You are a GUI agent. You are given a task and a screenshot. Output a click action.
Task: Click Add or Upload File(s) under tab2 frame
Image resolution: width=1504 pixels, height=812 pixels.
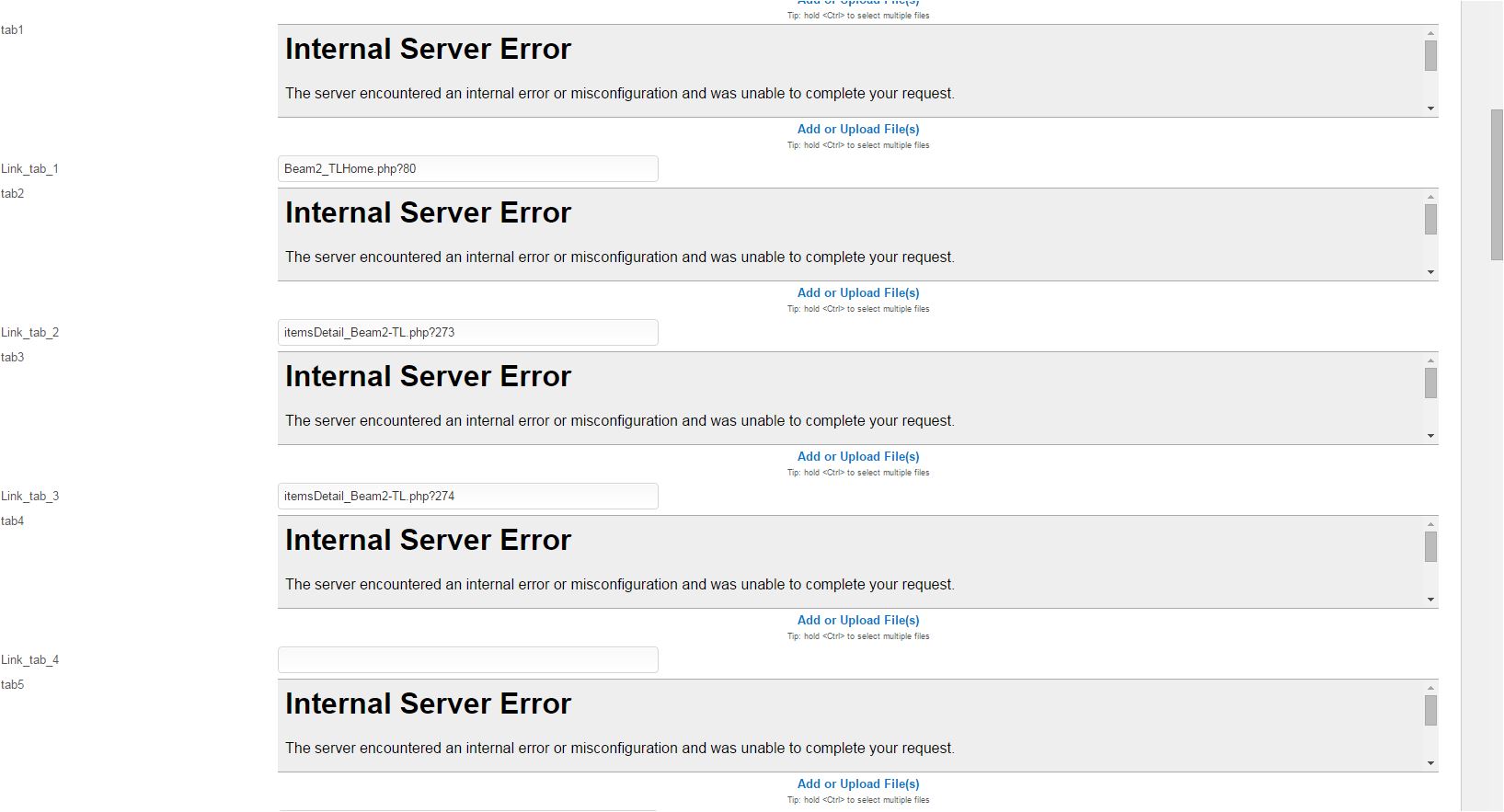point(857,293)
